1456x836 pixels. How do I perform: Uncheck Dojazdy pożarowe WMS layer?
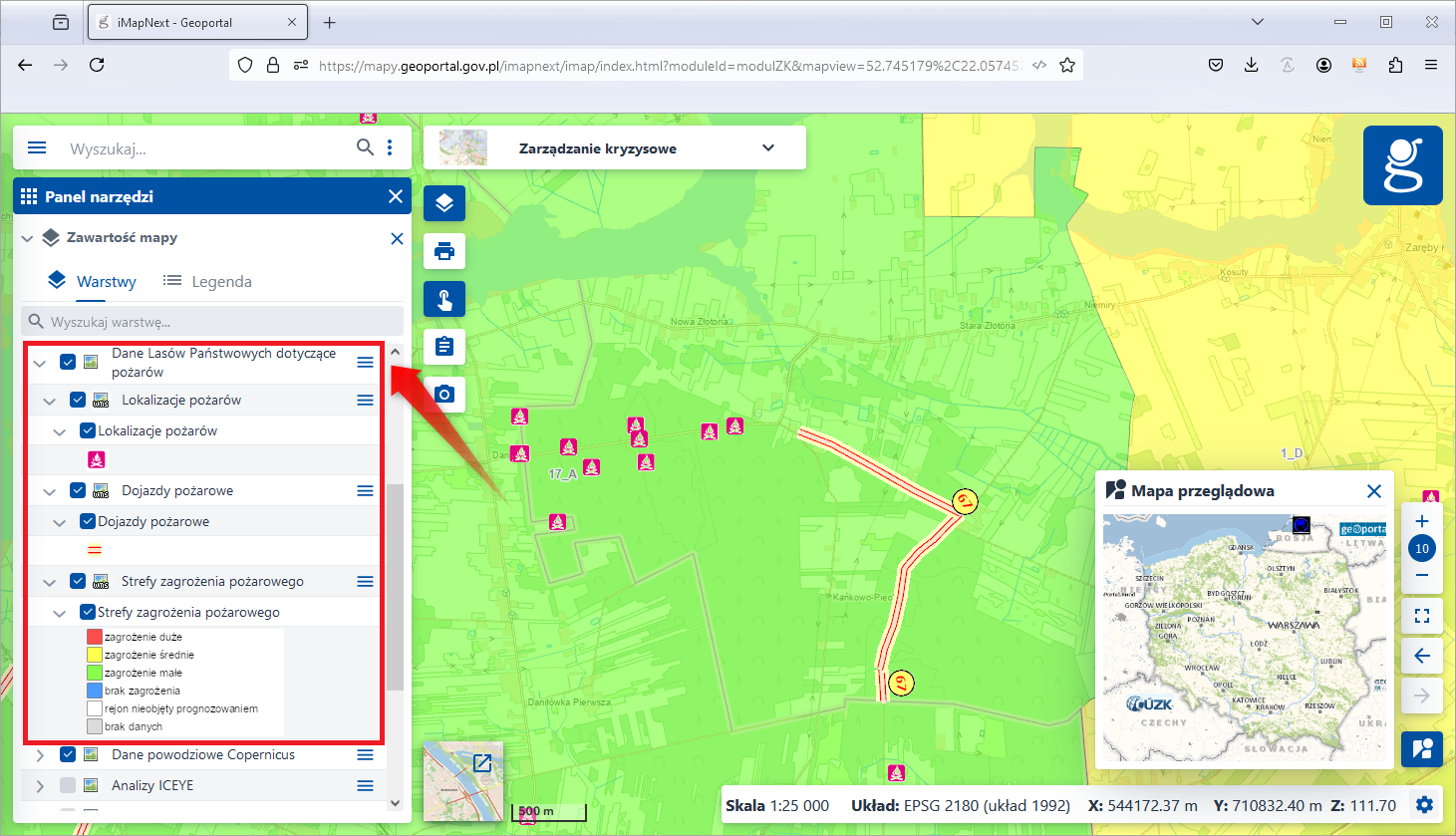pyautogui.click(x=78, y=490)
